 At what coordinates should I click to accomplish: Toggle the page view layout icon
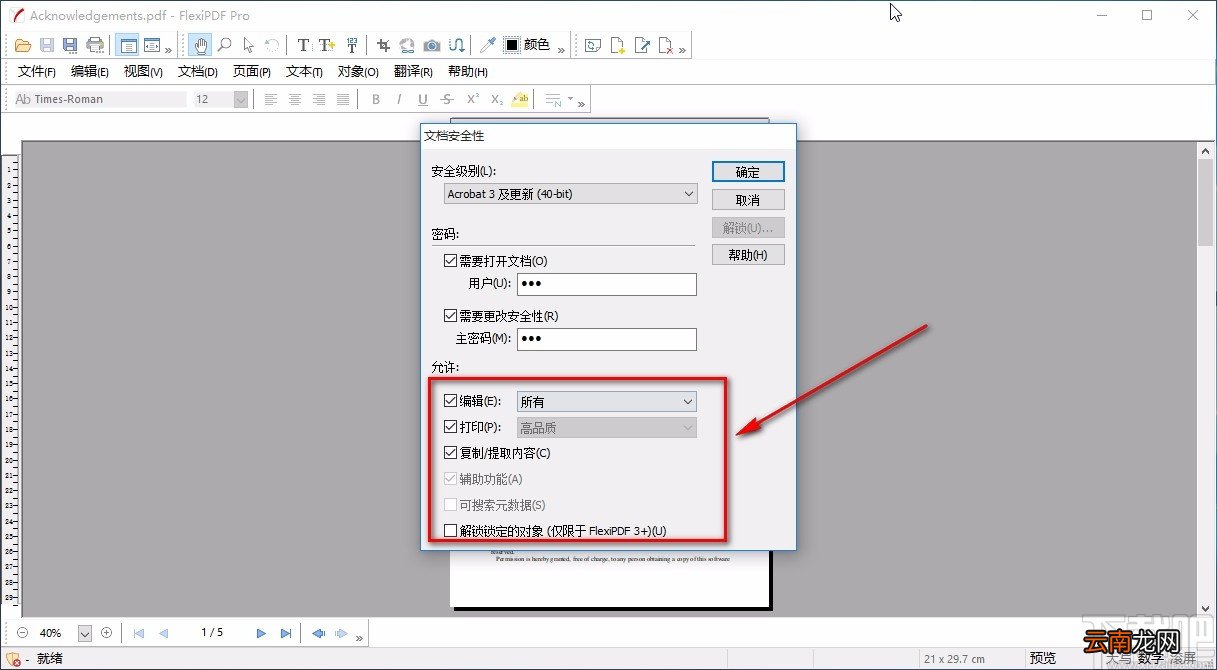pos(127,45)
